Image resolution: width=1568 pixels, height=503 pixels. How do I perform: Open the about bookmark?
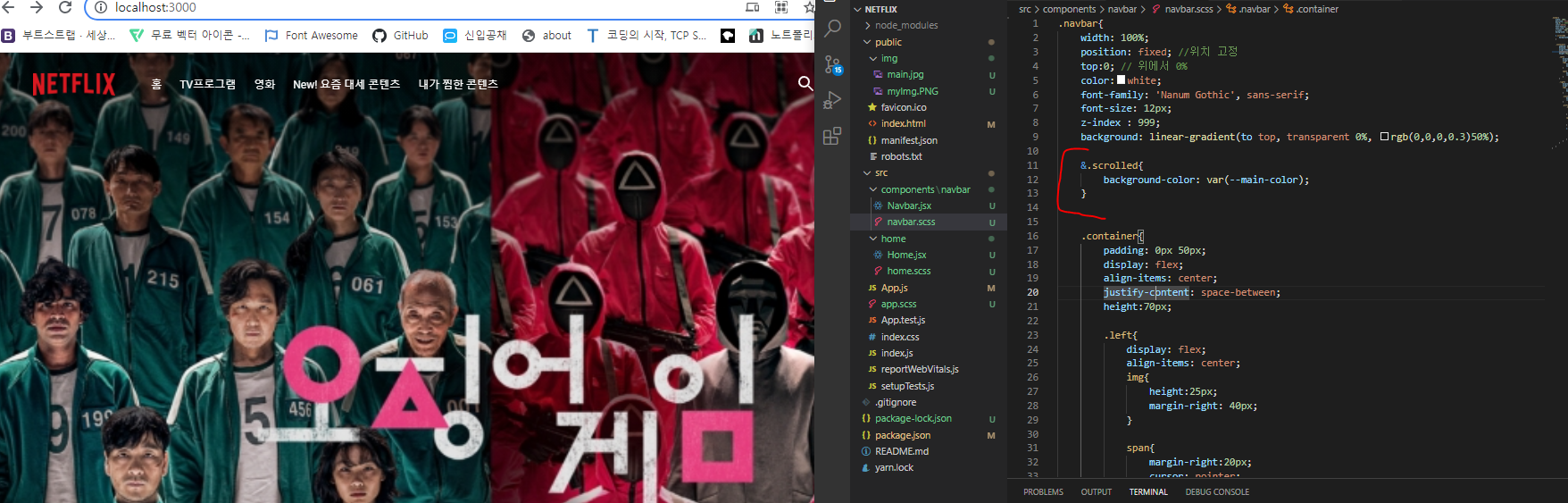click(546, 36)
